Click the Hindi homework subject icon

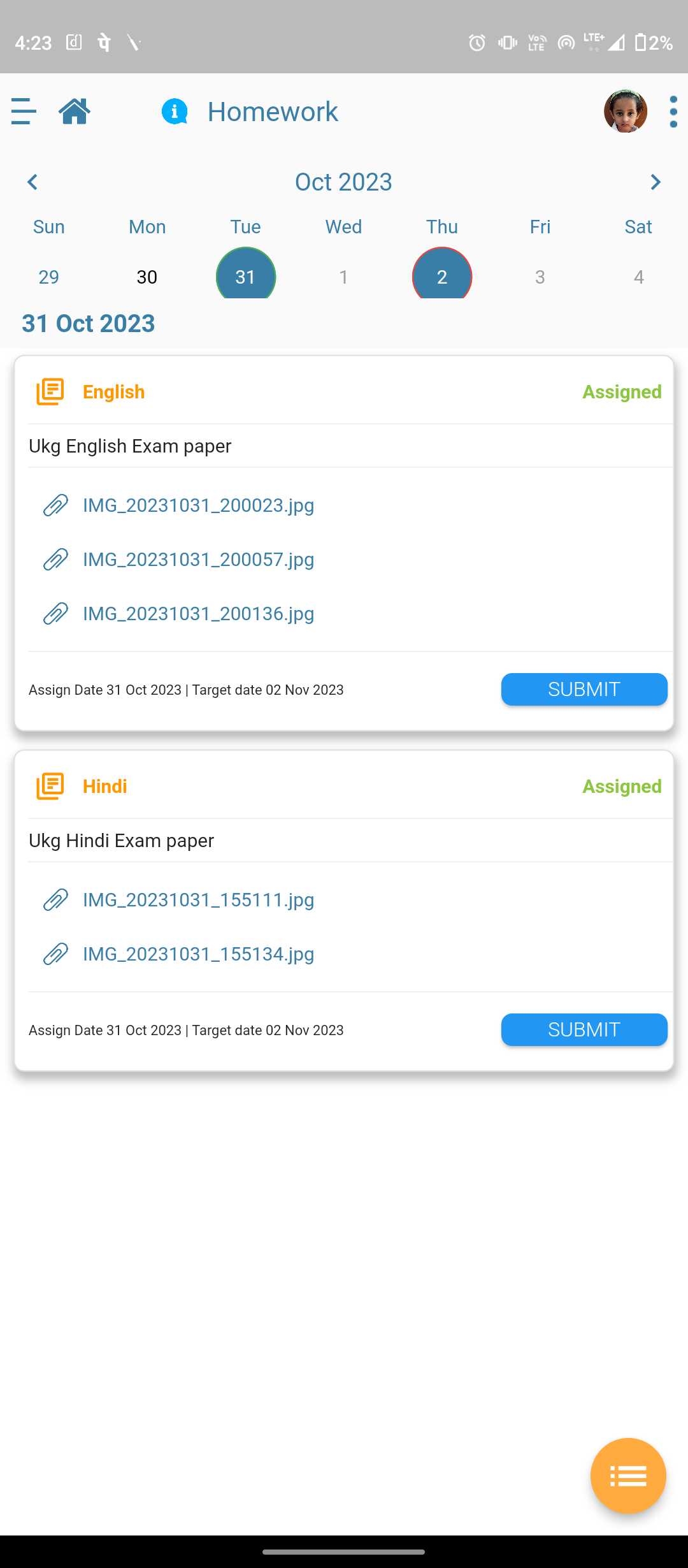(x=50, y=787)
